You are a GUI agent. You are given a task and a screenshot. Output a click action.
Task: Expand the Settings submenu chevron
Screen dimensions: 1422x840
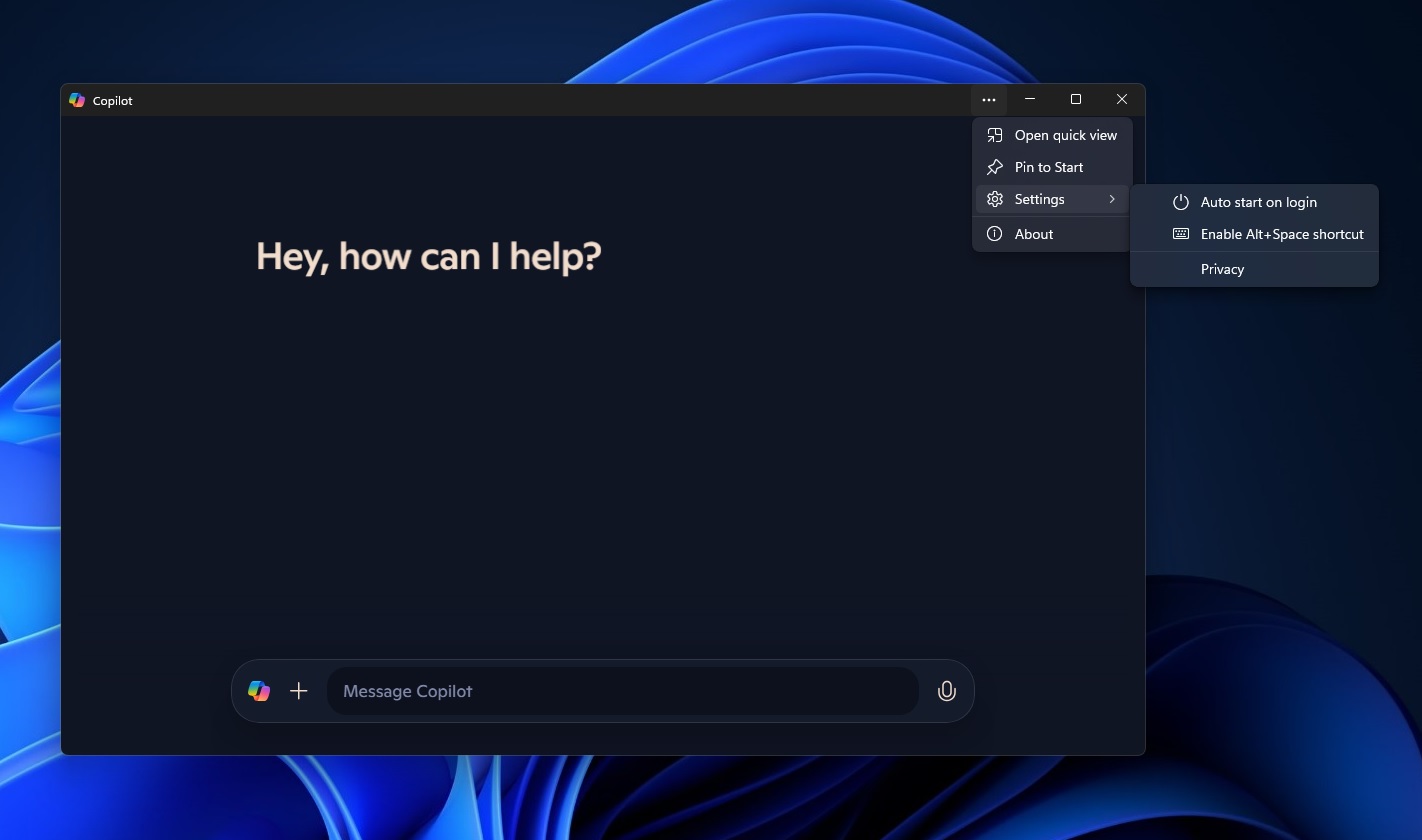coord(1112,199)
